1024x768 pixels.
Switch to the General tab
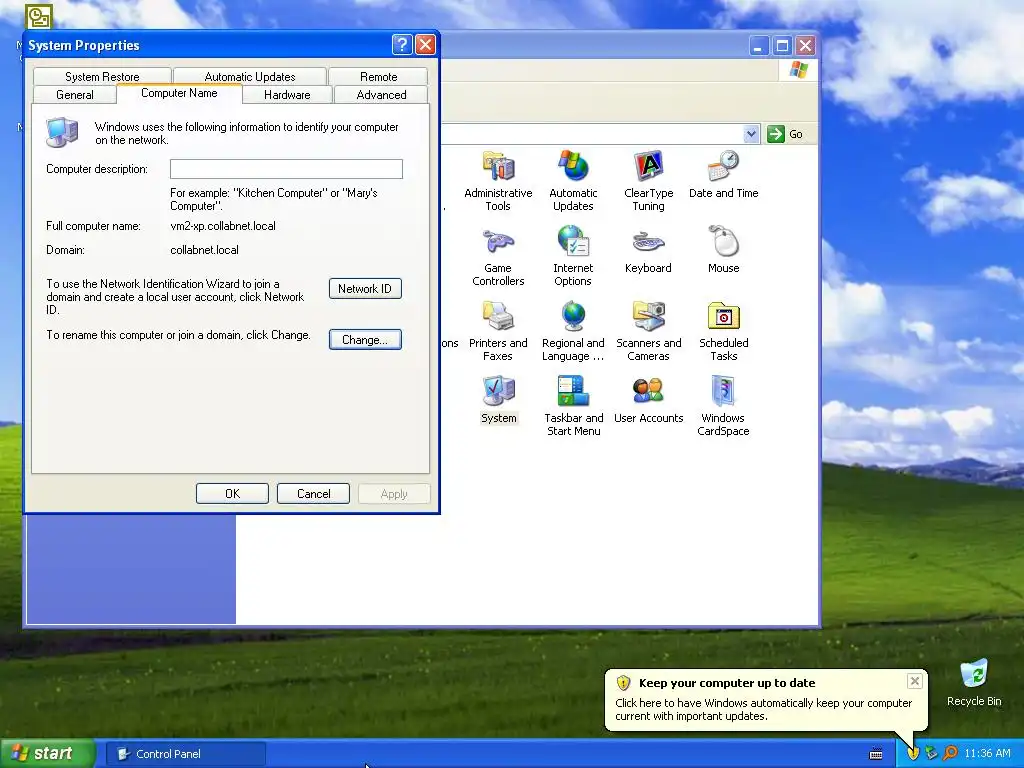tap(74, 95)
